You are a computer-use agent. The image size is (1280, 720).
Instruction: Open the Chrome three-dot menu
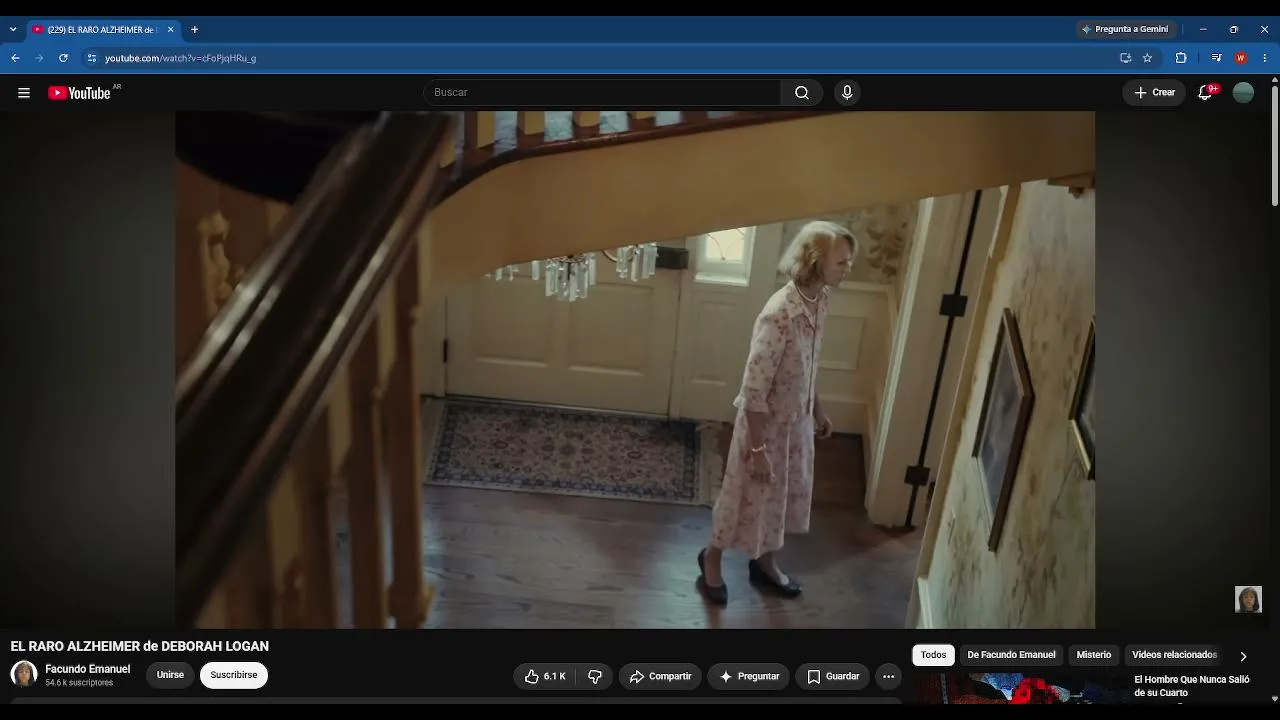1265,58
